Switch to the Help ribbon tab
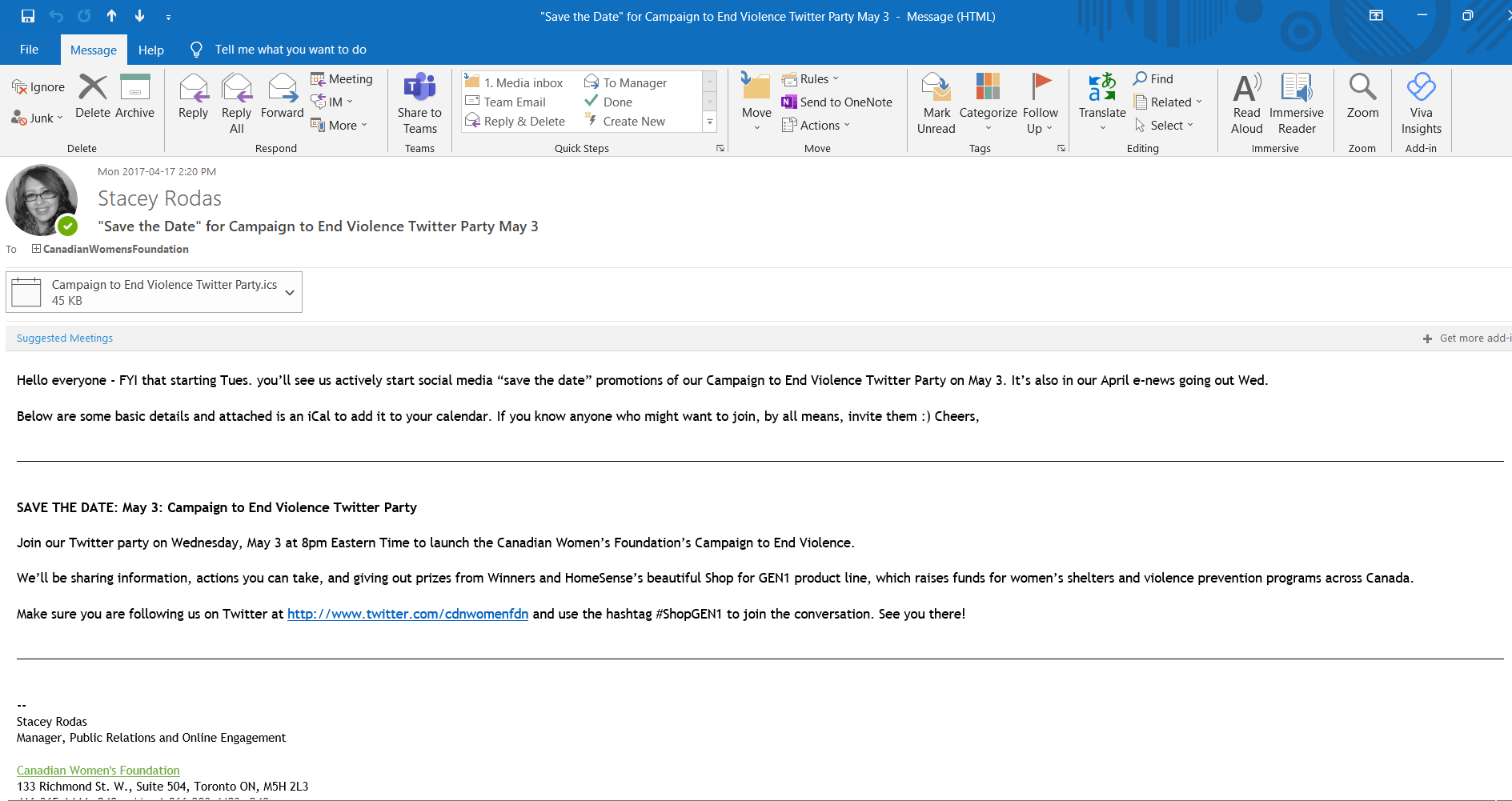The width and height of the screenshot is (1512, 801). pyautogui.click(x=150, y=50)
